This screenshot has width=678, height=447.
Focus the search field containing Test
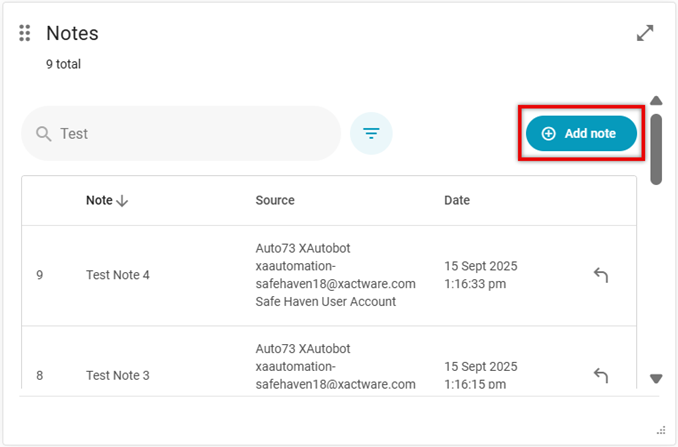pos(190,134)
